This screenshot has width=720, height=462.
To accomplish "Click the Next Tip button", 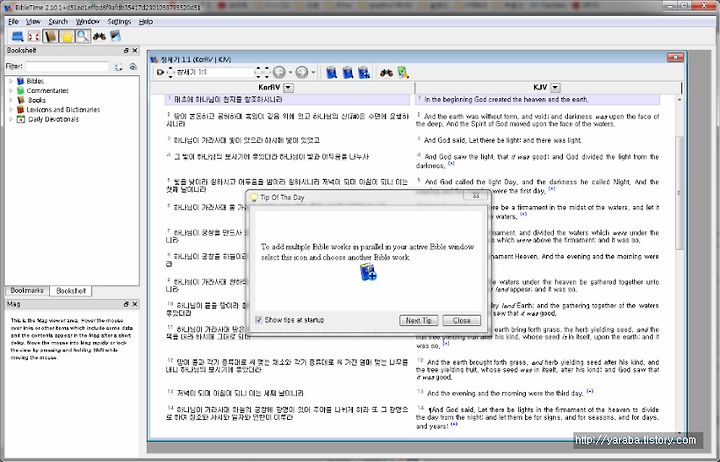I will pos(418,320).
